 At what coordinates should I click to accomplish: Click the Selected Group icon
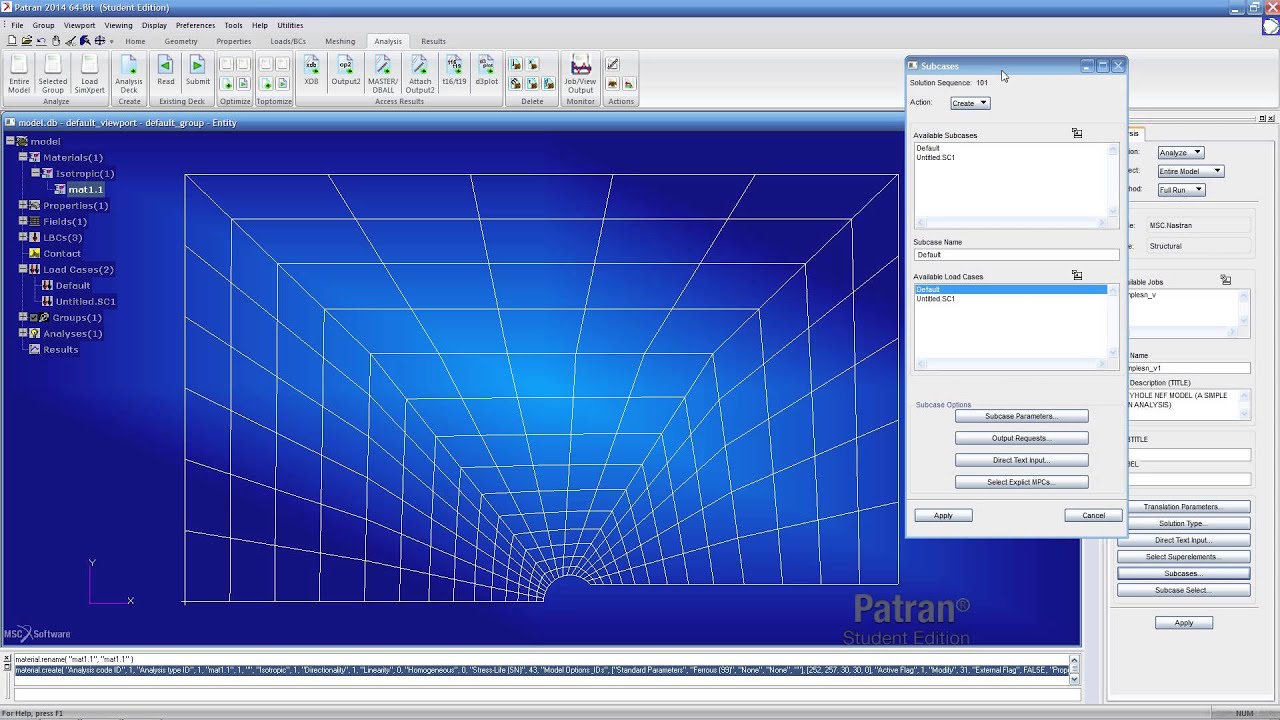click(53, 74)
